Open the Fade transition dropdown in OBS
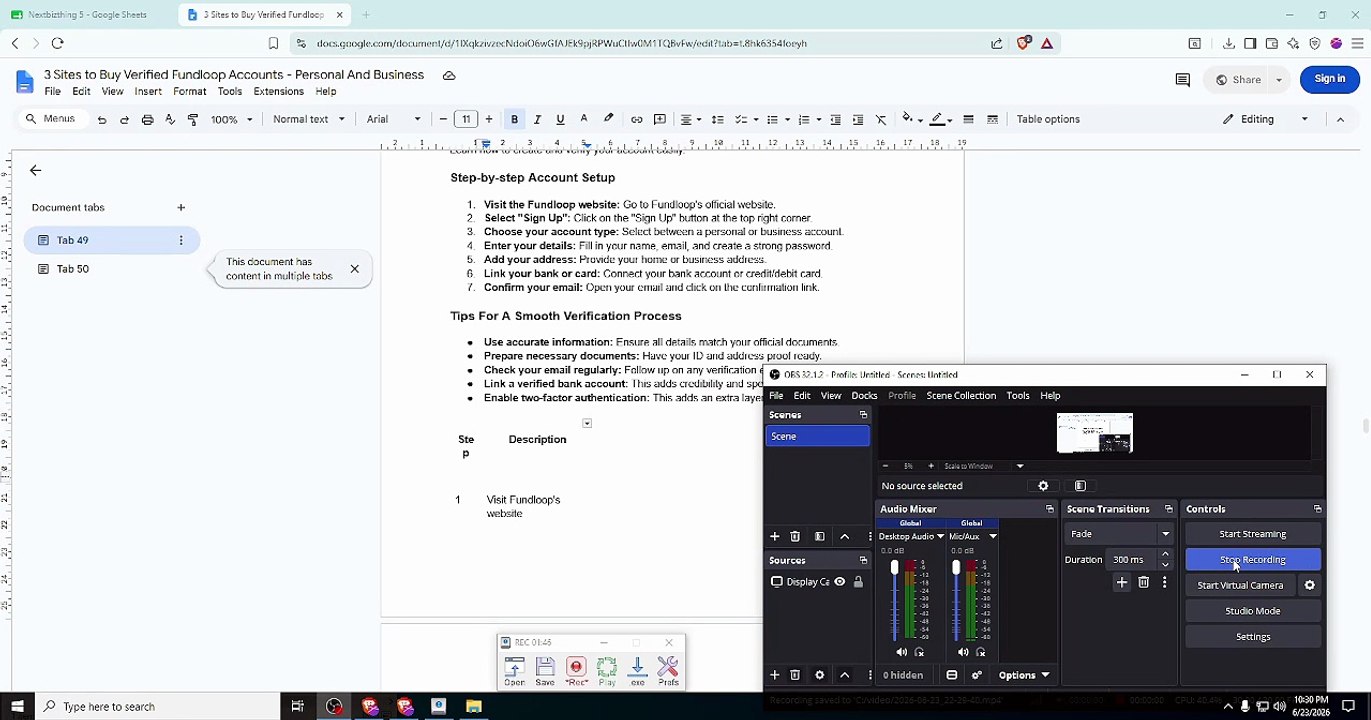Viewport: 1371px width, 720px height. pyautogui.click(x=1117, y=534)
